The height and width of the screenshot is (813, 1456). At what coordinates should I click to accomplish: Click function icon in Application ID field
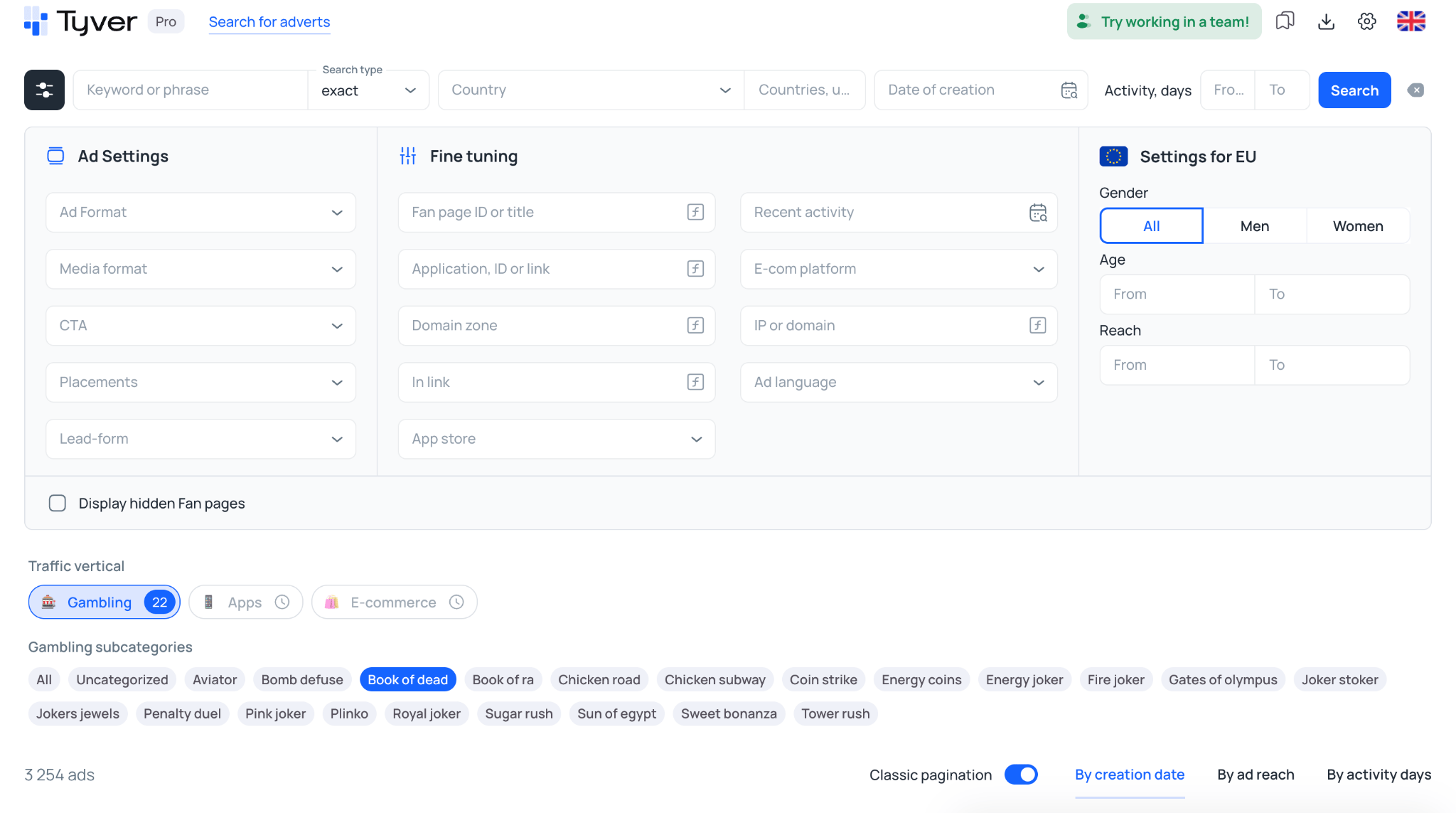(x=695, y=269)
